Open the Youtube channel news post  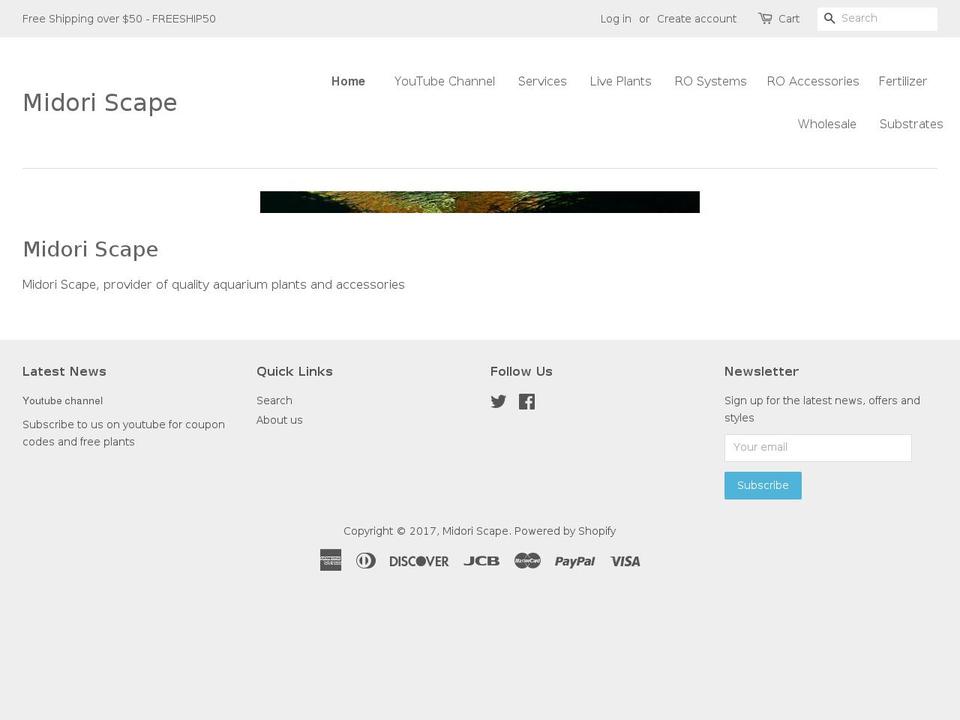point(62,401)
